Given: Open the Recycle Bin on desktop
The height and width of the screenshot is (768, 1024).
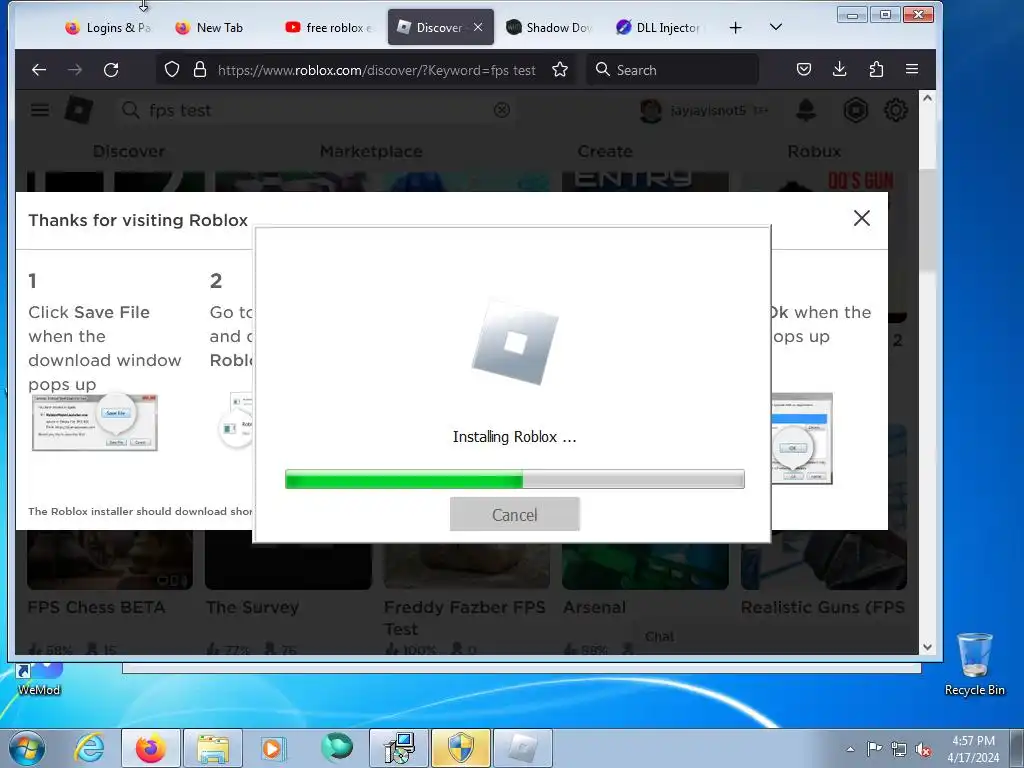Looking at the screenshot, I should pos(974,664).
